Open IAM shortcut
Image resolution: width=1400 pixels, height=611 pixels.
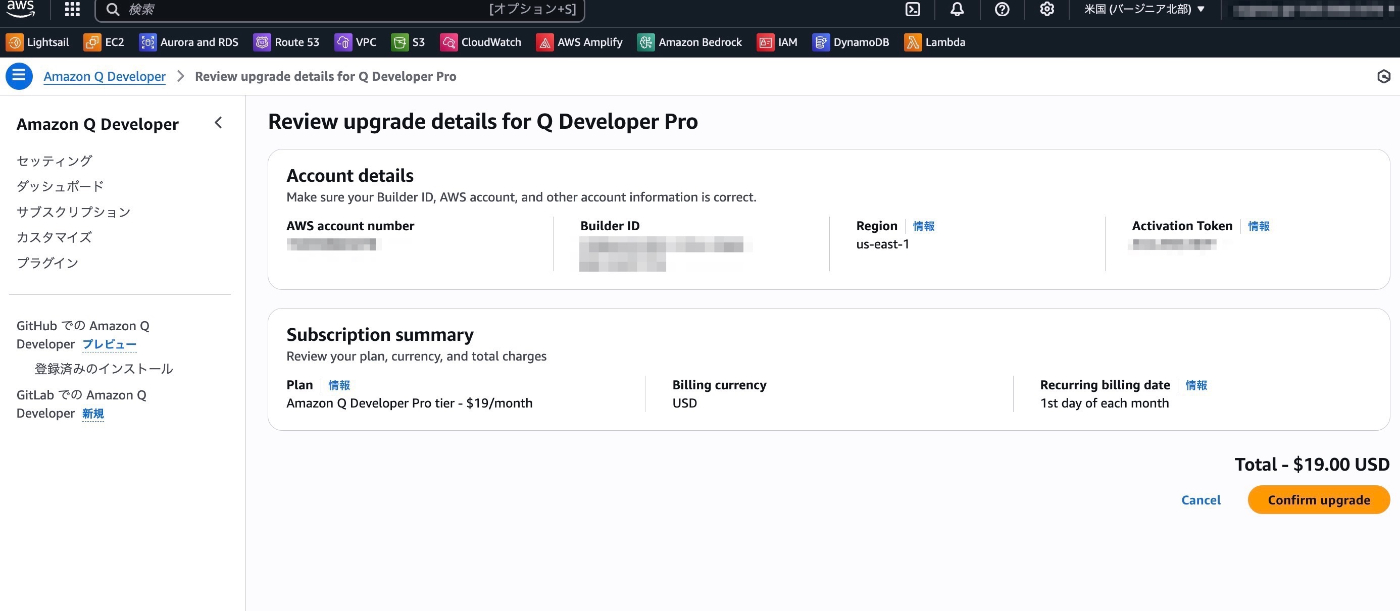point(777,42)
